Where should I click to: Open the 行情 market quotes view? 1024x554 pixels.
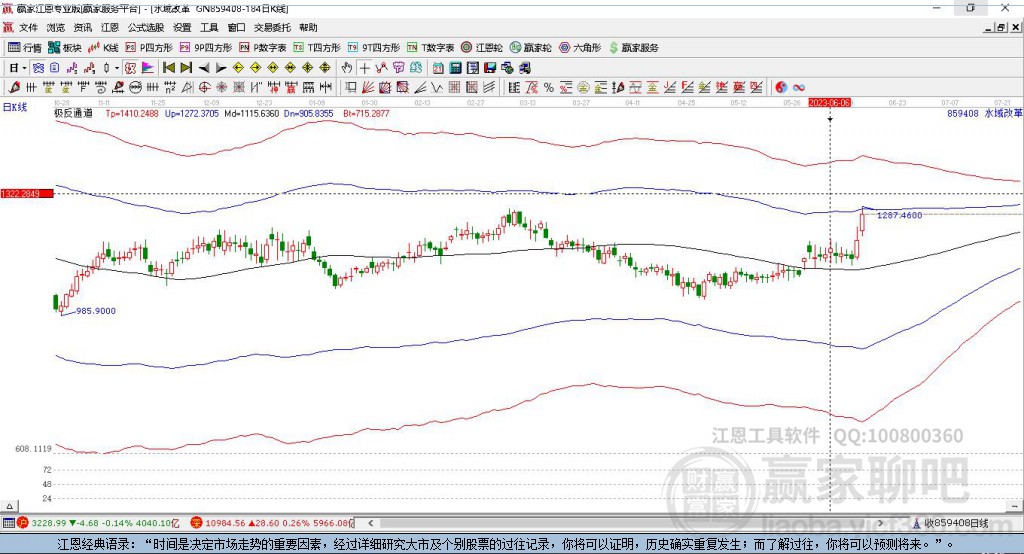pos(24,48)
